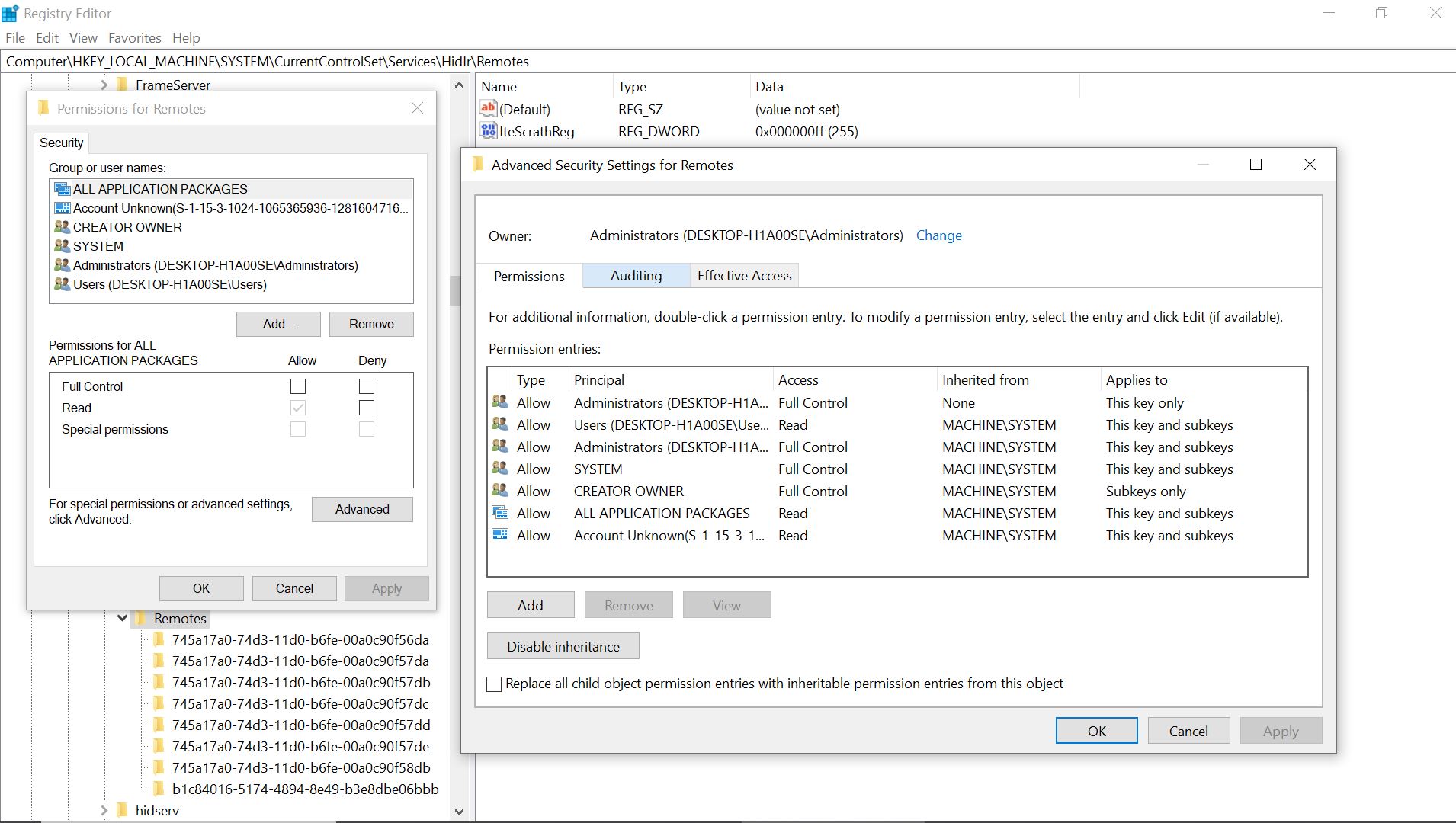Click Allow checkbox for Special permissions
This screenshot has width=1456, height=823.
click(x=298, y=429)
